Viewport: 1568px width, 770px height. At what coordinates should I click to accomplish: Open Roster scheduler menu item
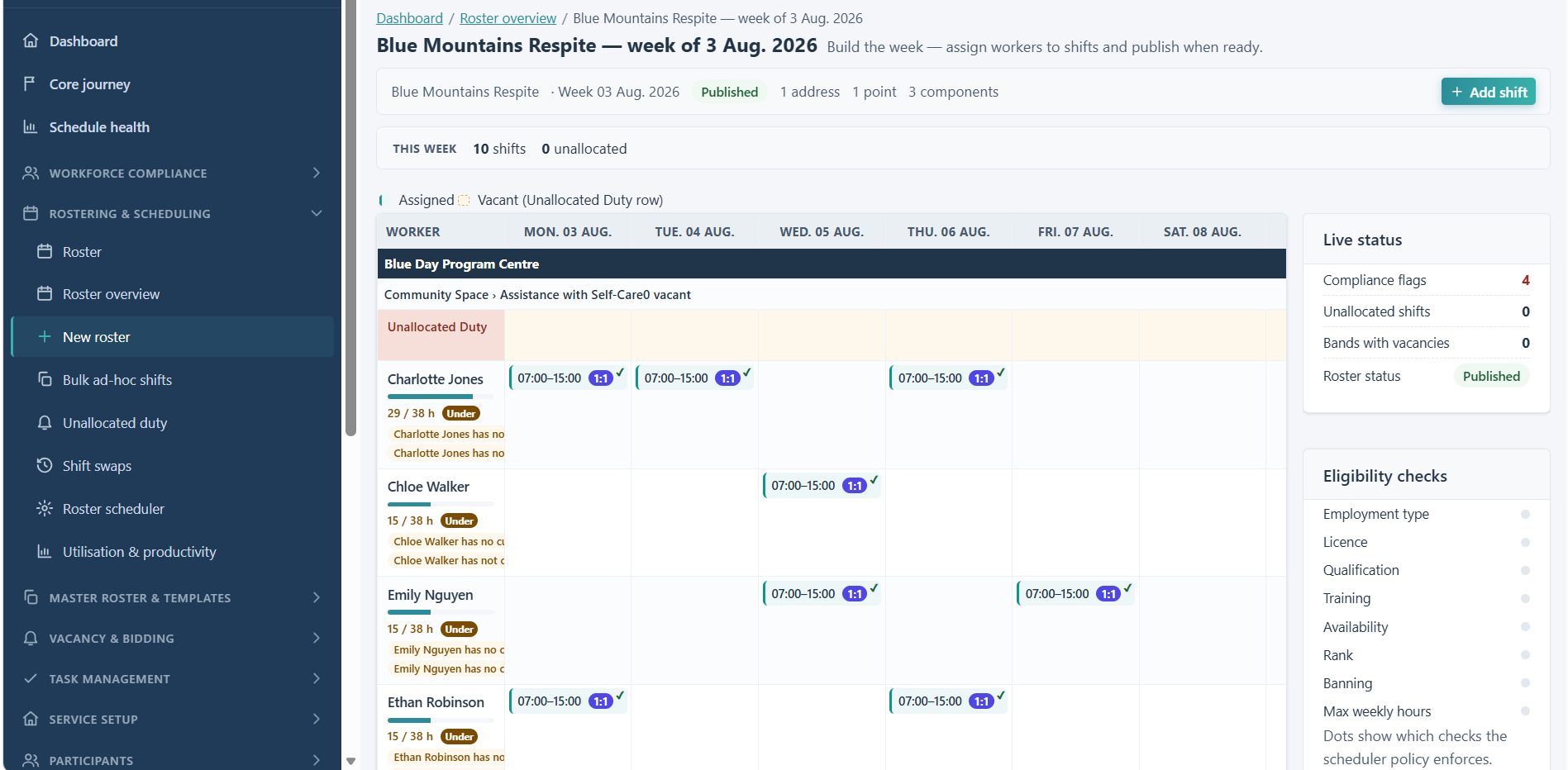(x=172, y=509)
